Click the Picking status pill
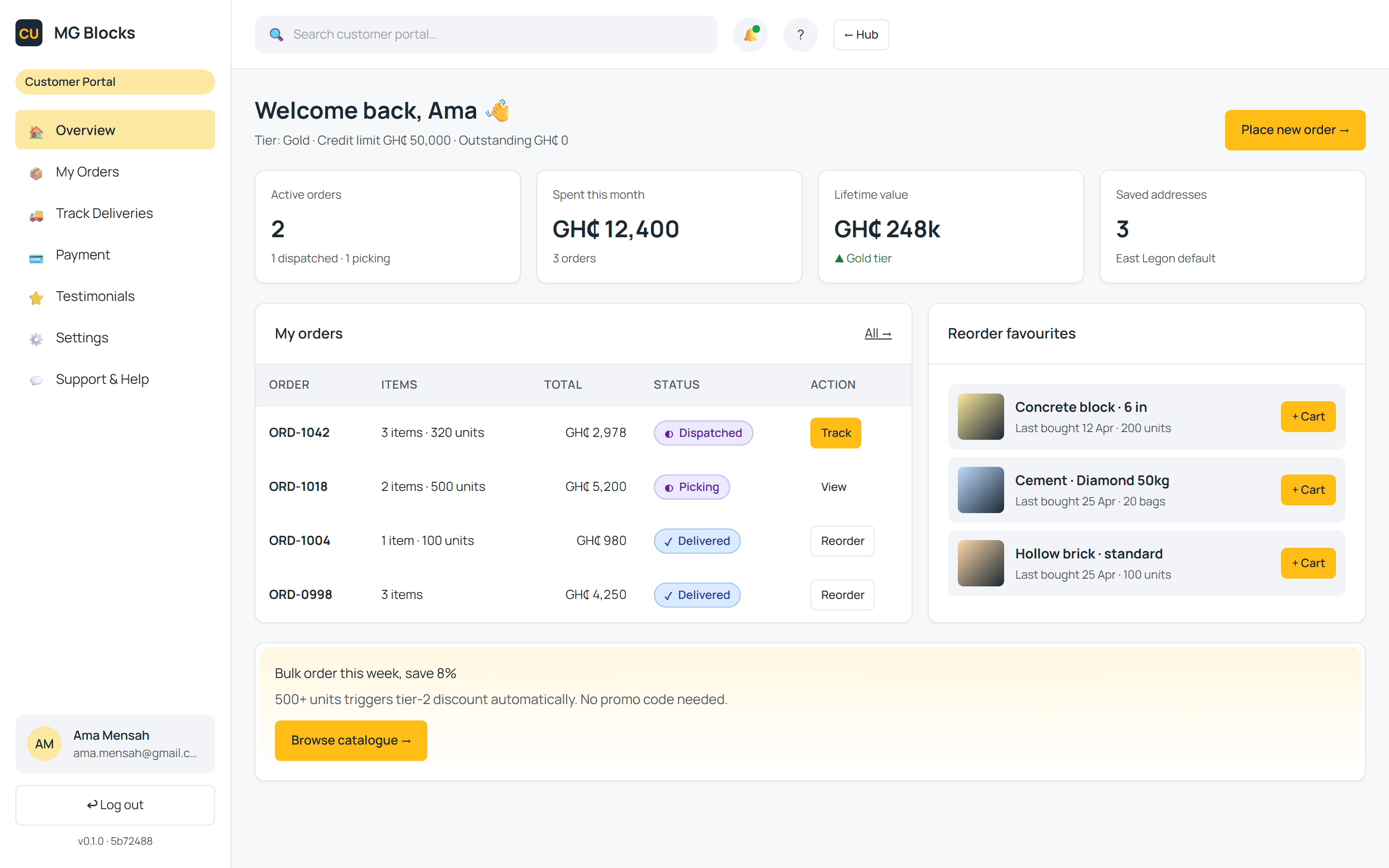Screen dimensions: 1389x868 [x=692, y=487]
